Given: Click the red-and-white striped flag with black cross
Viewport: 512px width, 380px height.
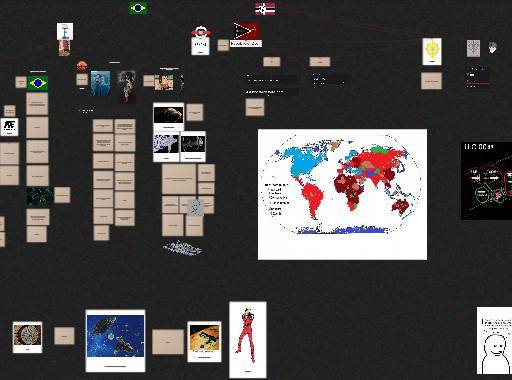Looking at the screenshot, I should click(x=265, y=8).
